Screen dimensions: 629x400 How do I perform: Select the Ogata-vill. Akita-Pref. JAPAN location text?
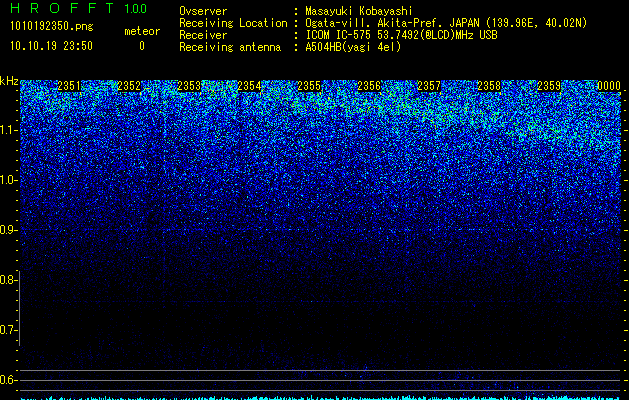[x=446, y=23]
